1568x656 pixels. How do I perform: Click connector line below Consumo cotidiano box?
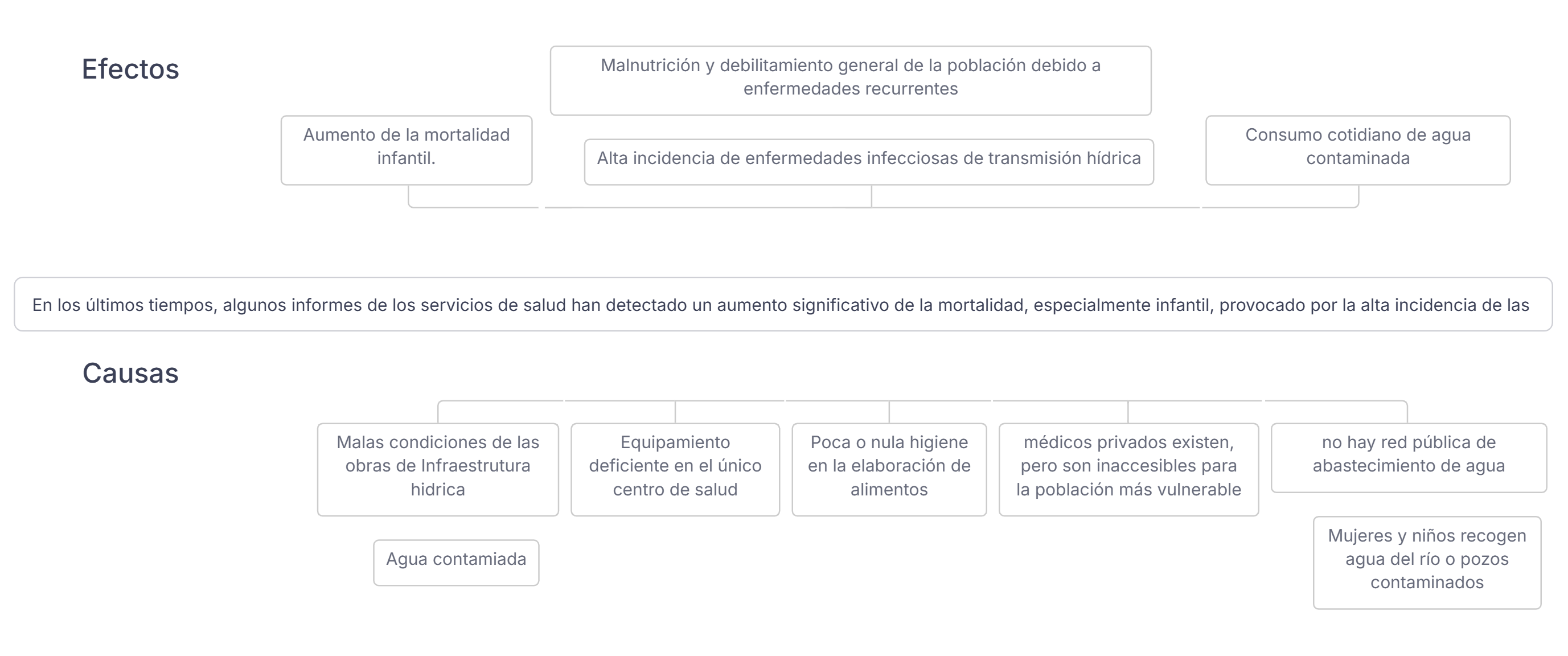(x=1358, y=196)
